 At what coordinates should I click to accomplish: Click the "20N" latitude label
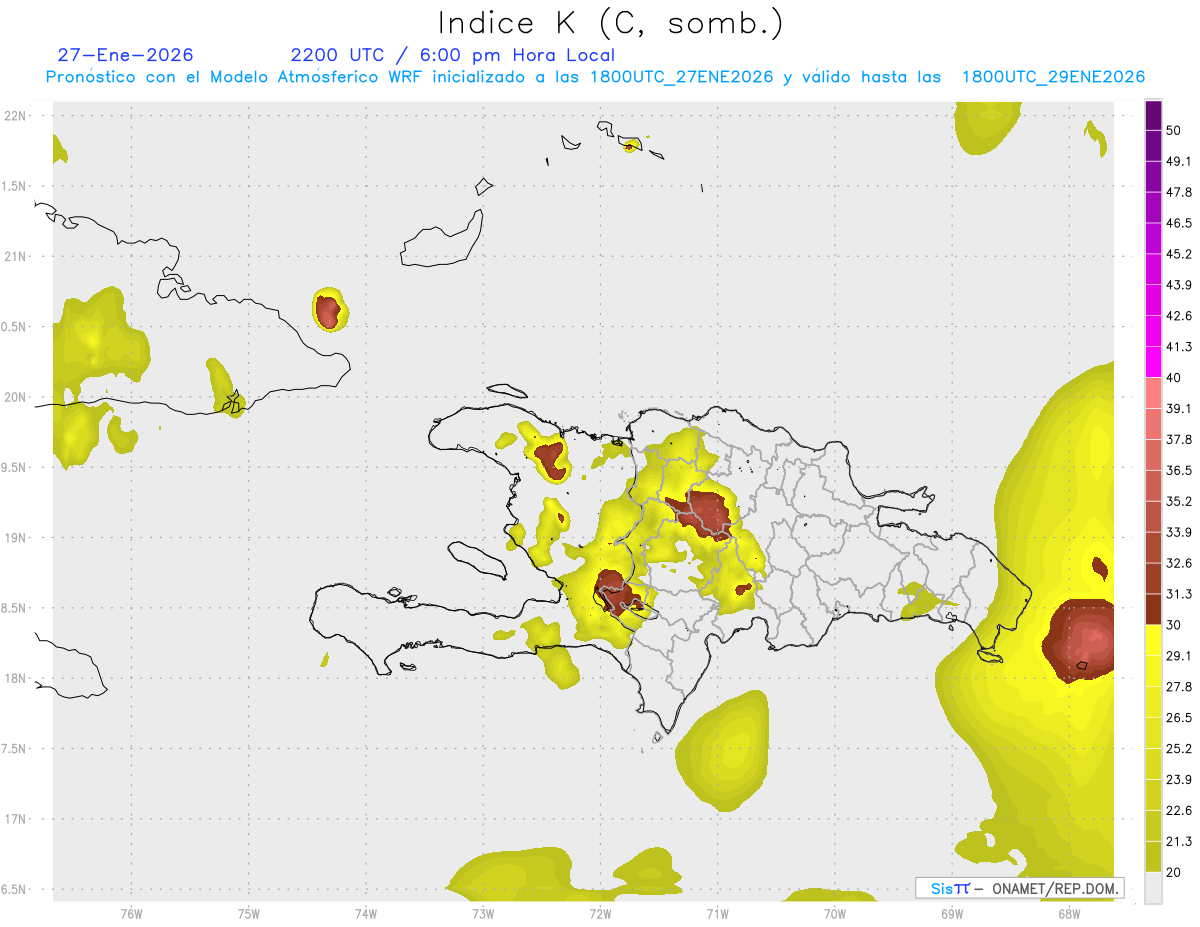coord(17,397)
